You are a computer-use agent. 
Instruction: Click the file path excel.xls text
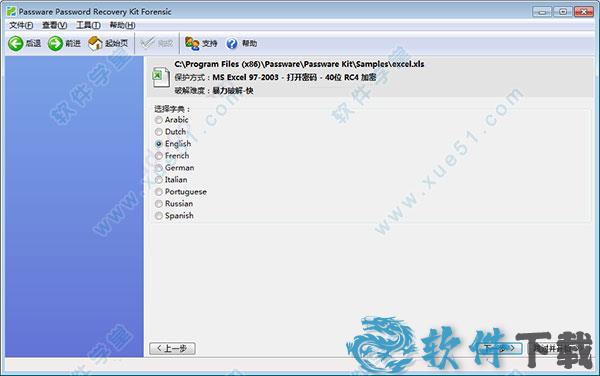tap(299, 64)
